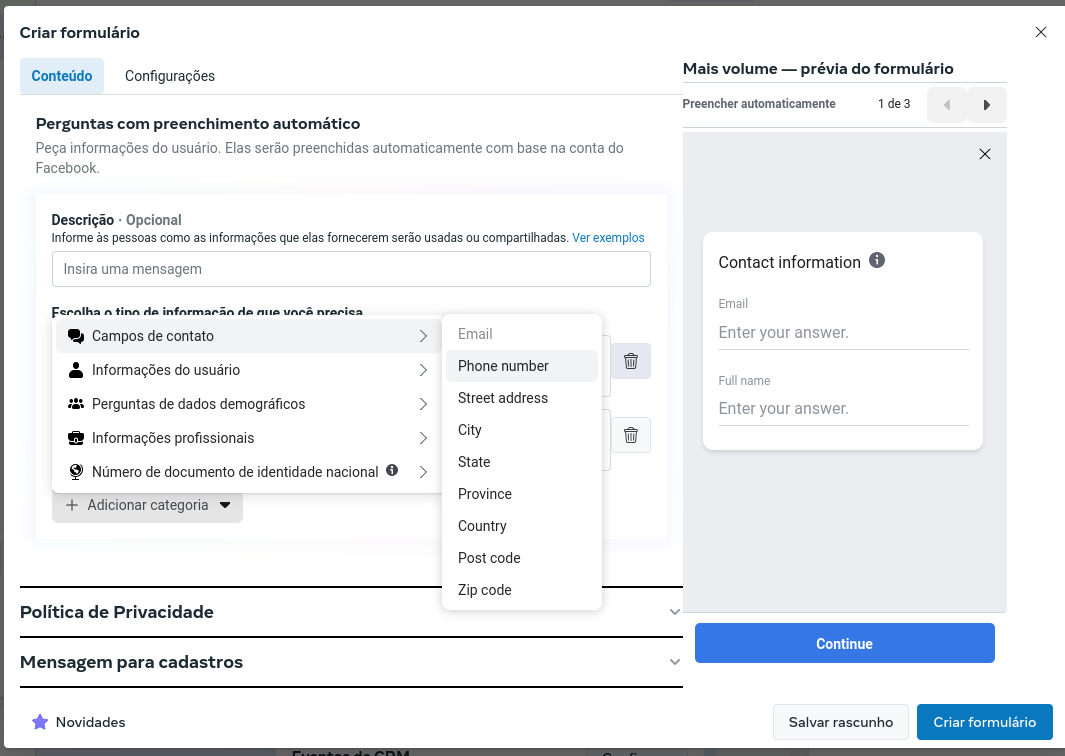Close the Criar formulário dialog
The height and width of the screenshot is (756, 1065).
pos(1041,33)
